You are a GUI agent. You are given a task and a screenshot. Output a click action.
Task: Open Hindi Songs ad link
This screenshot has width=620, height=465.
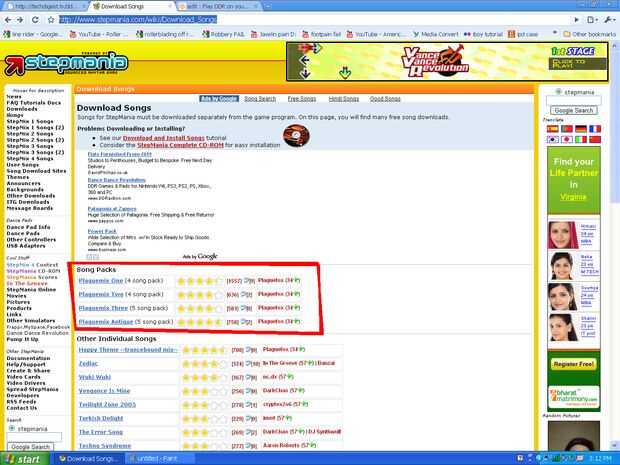click(x=344, y=99)
